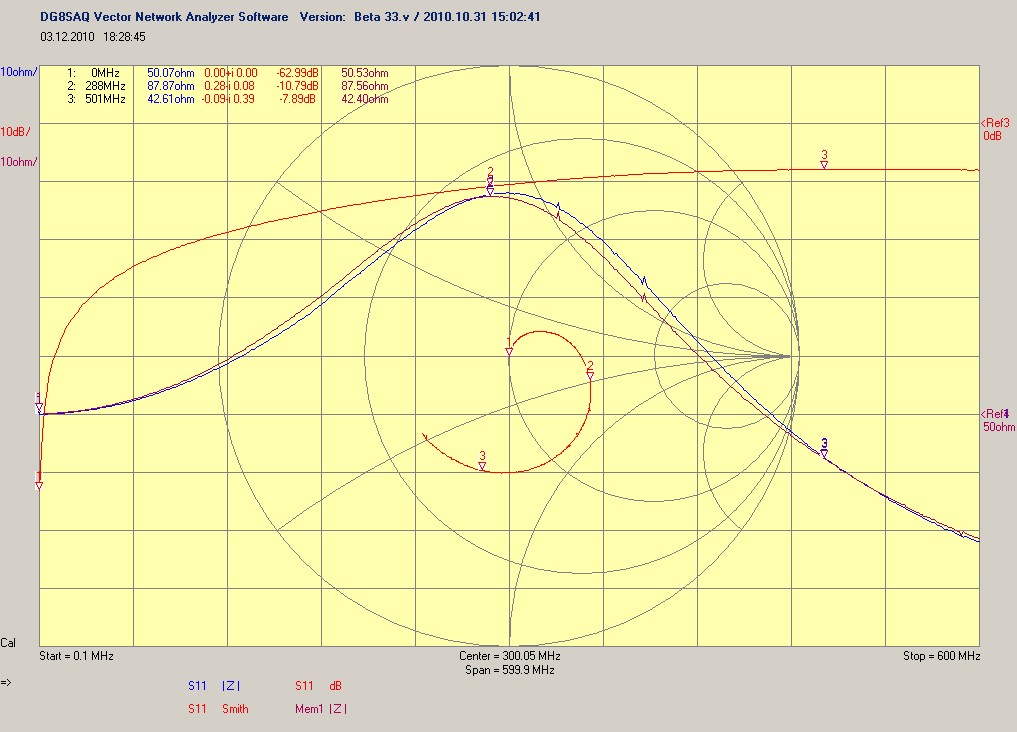Click the 0.00+i 0.00 Smith value

pyautogui.click(x=231, y=73)
